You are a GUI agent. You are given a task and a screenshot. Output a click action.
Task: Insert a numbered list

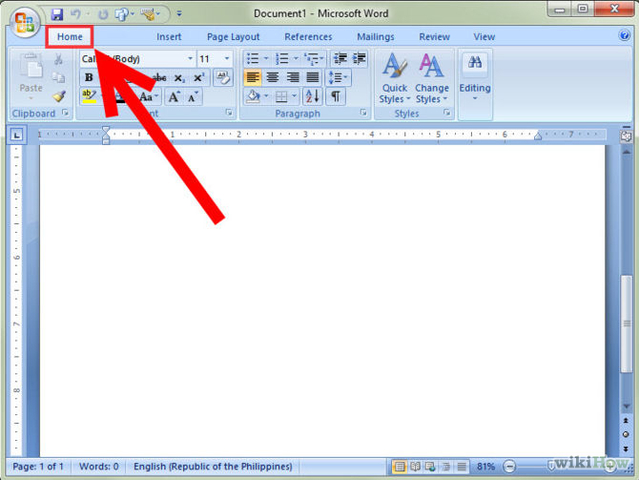pyautogui.click(x=282, y=59)
